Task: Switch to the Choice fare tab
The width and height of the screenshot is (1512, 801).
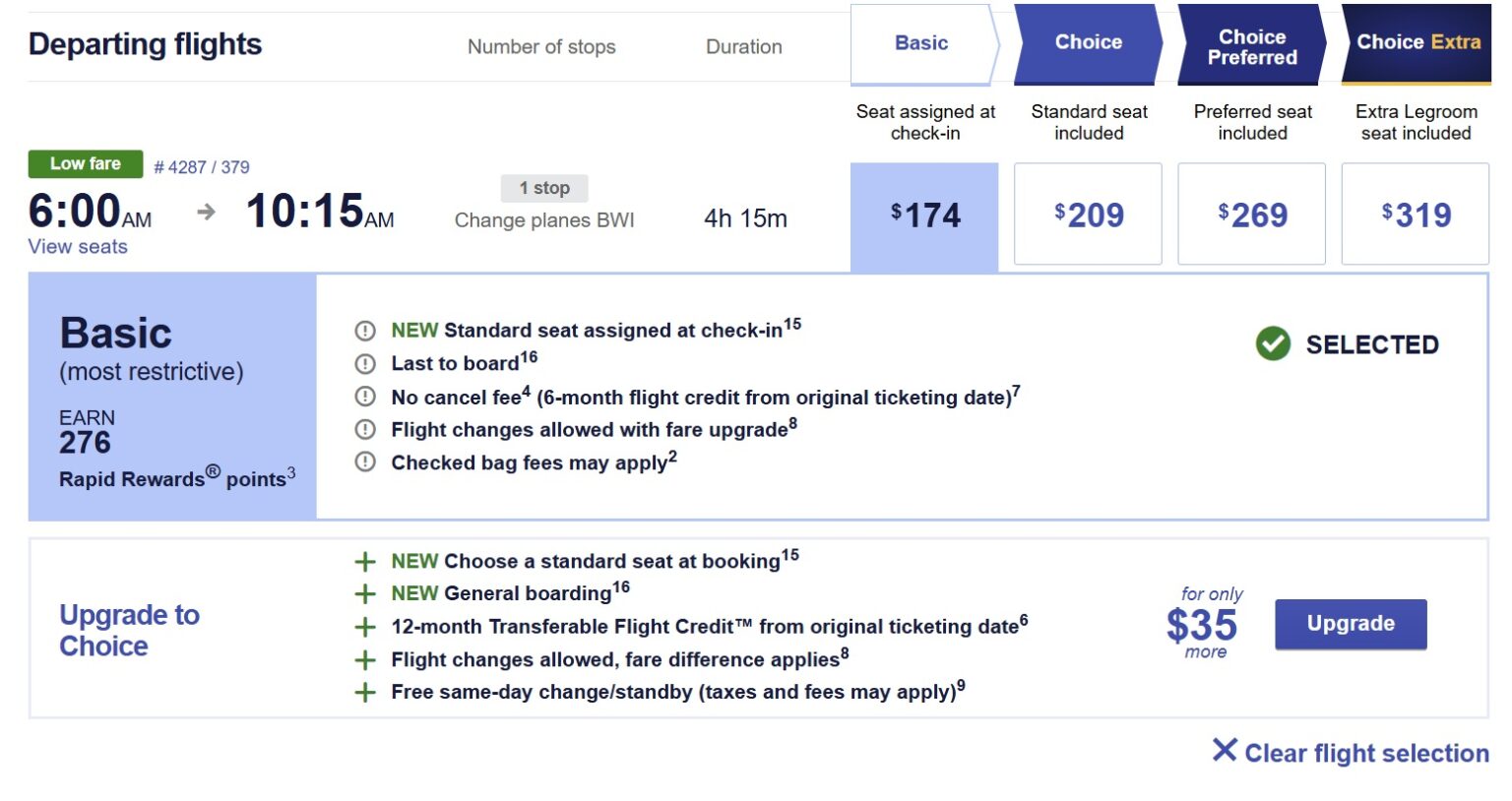Action: click(1088, 42)
